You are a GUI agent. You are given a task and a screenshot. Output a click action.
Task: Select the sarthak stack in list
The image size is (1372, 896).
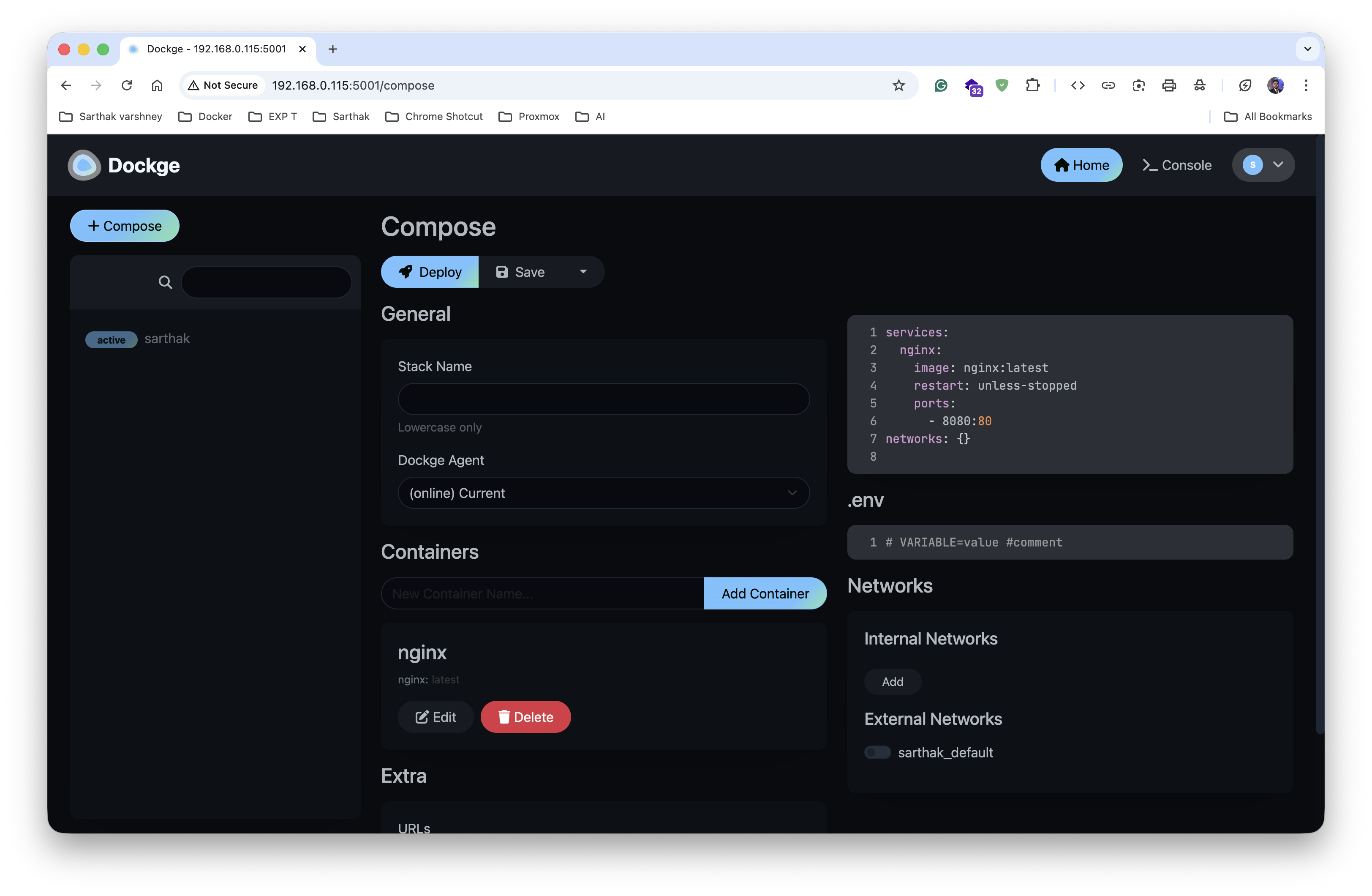tap(166, 339)
